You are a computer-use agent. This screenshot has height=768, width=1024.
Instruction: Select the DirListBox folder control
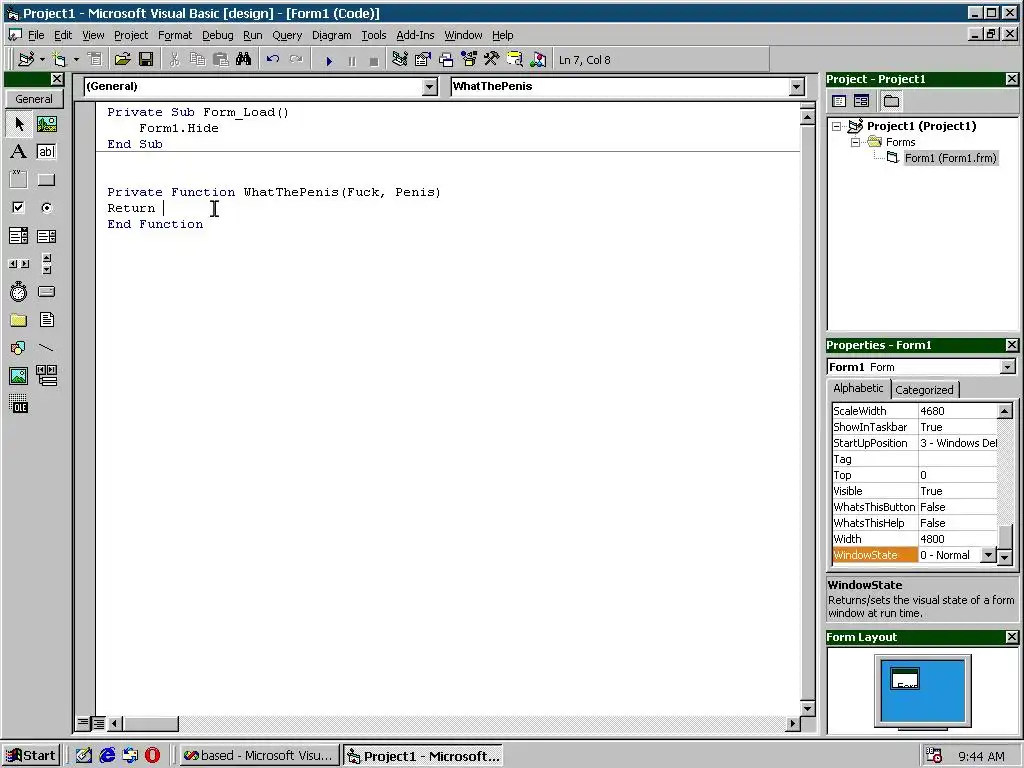(x=19, y=320)
